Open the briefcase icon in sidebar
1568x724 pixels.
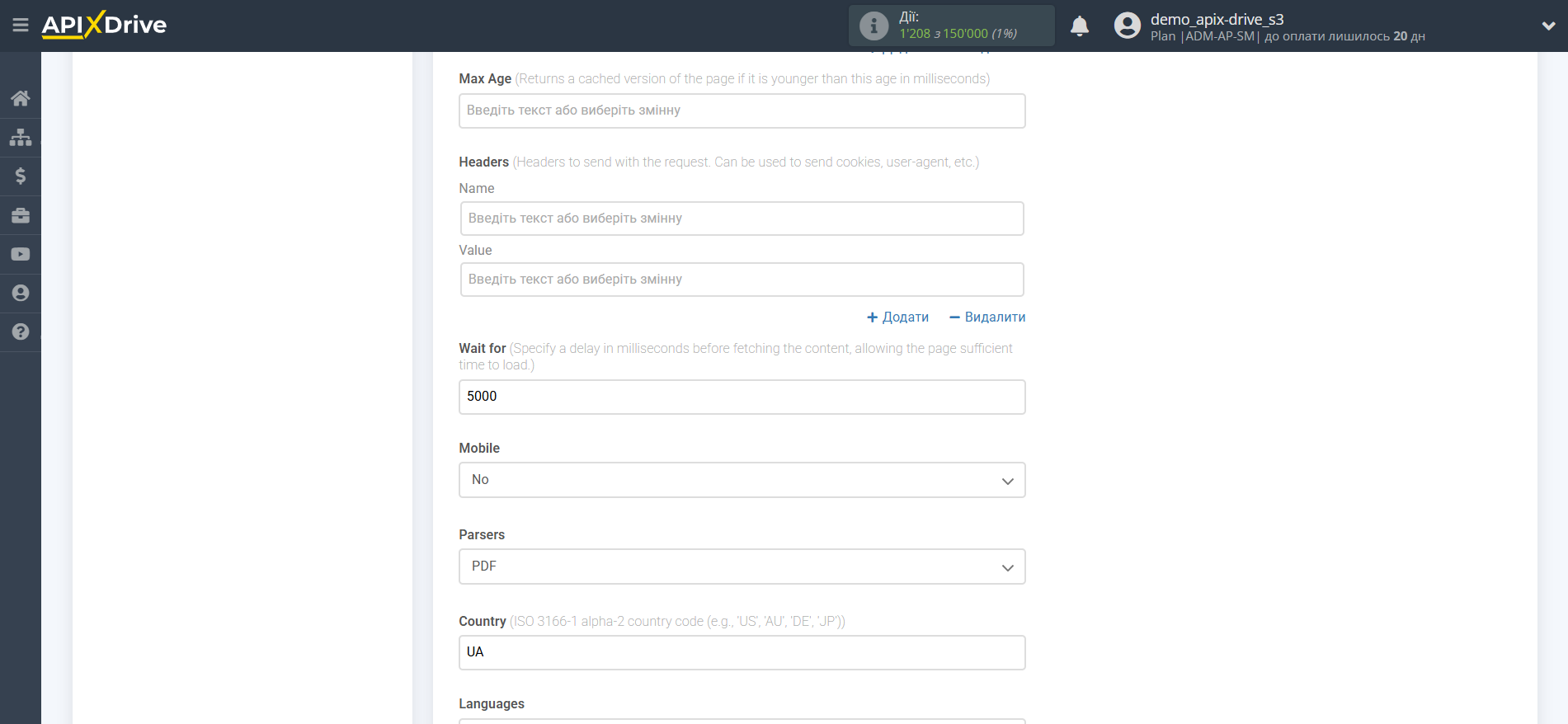(x=21, y=215)
